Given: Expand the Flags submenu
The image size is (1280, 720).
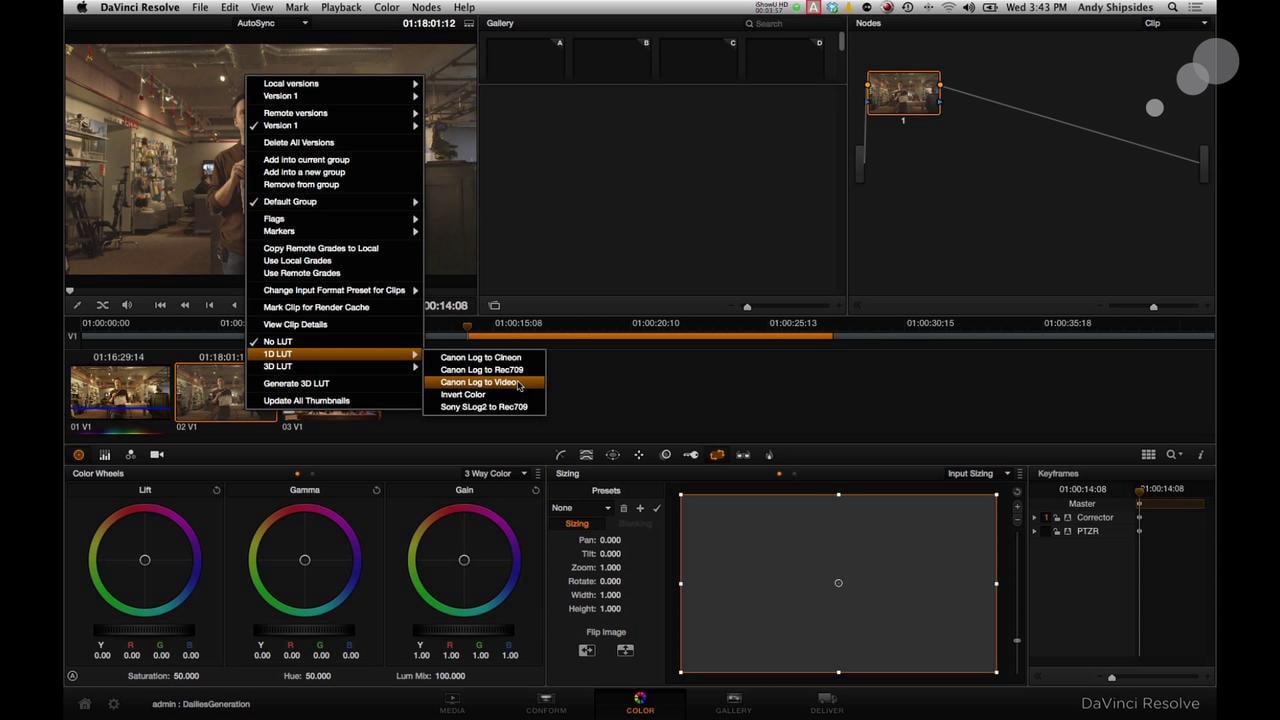Looking at the screenshot, I should (335, 219).
